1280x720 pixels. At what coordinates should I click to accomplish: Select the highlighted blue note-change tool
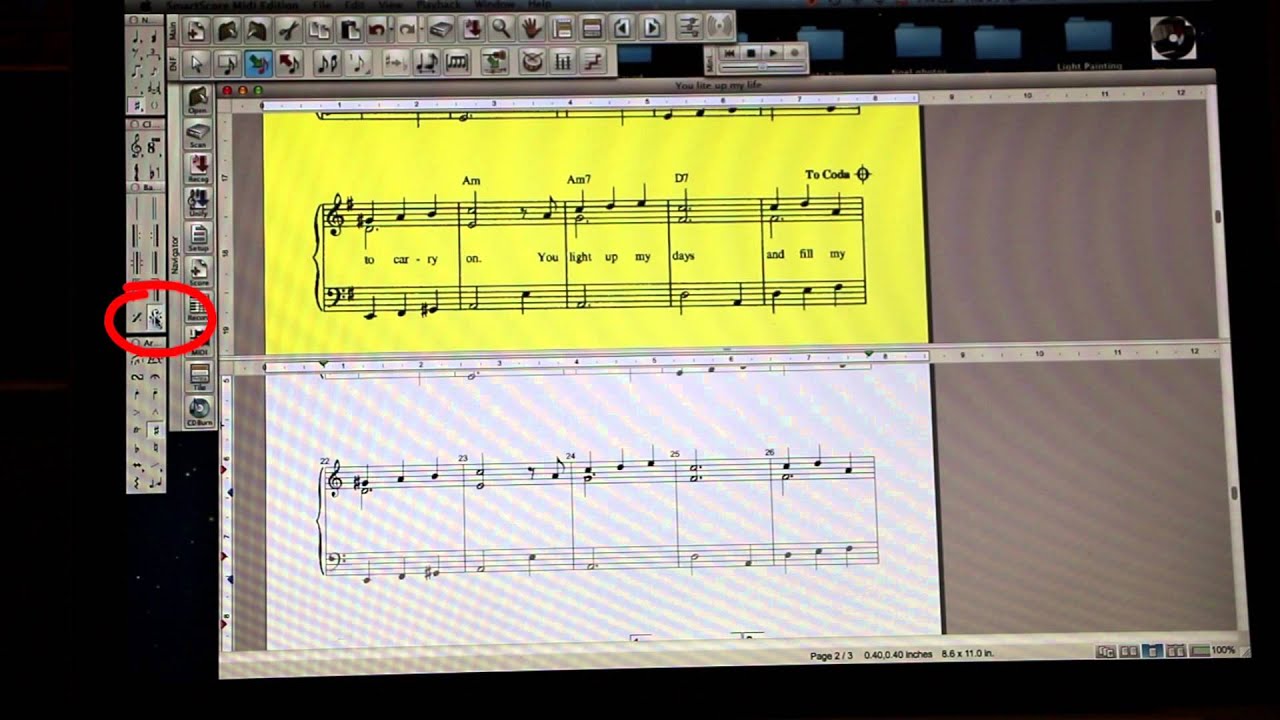pos(258,63)
